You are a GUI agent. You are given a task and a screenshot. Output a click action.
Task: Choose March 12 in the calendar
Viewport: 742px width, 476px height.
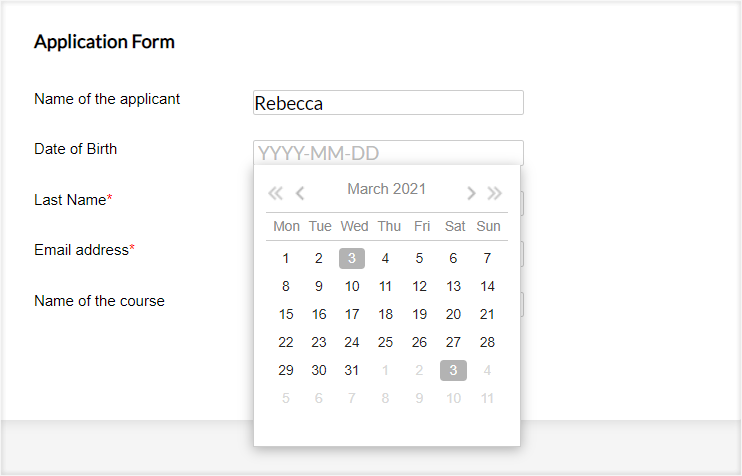tap(419, 286)
